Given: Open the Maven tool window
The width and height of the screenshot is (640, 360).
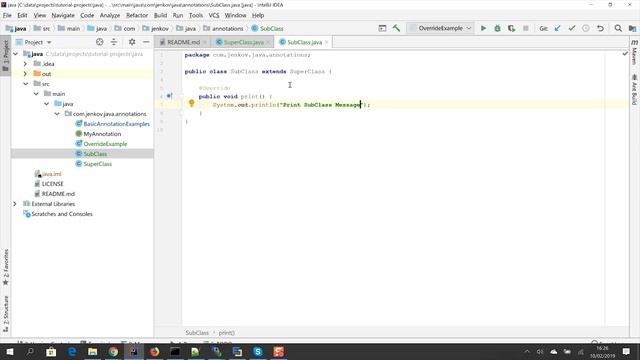Looking at the screenshot, I should pos(634,52).
